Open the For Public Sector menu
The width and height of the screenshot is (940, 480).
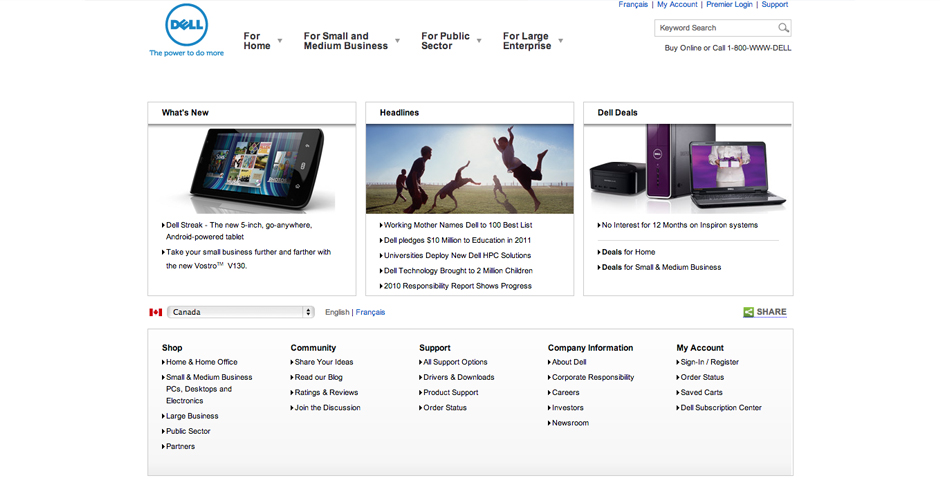tap(445, 41)
